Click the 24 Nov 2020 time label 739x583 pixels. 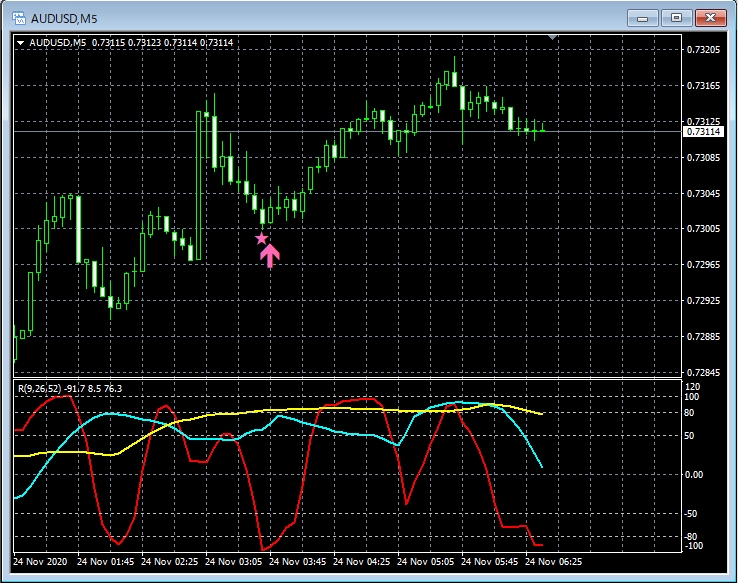[x=40, y=562]
